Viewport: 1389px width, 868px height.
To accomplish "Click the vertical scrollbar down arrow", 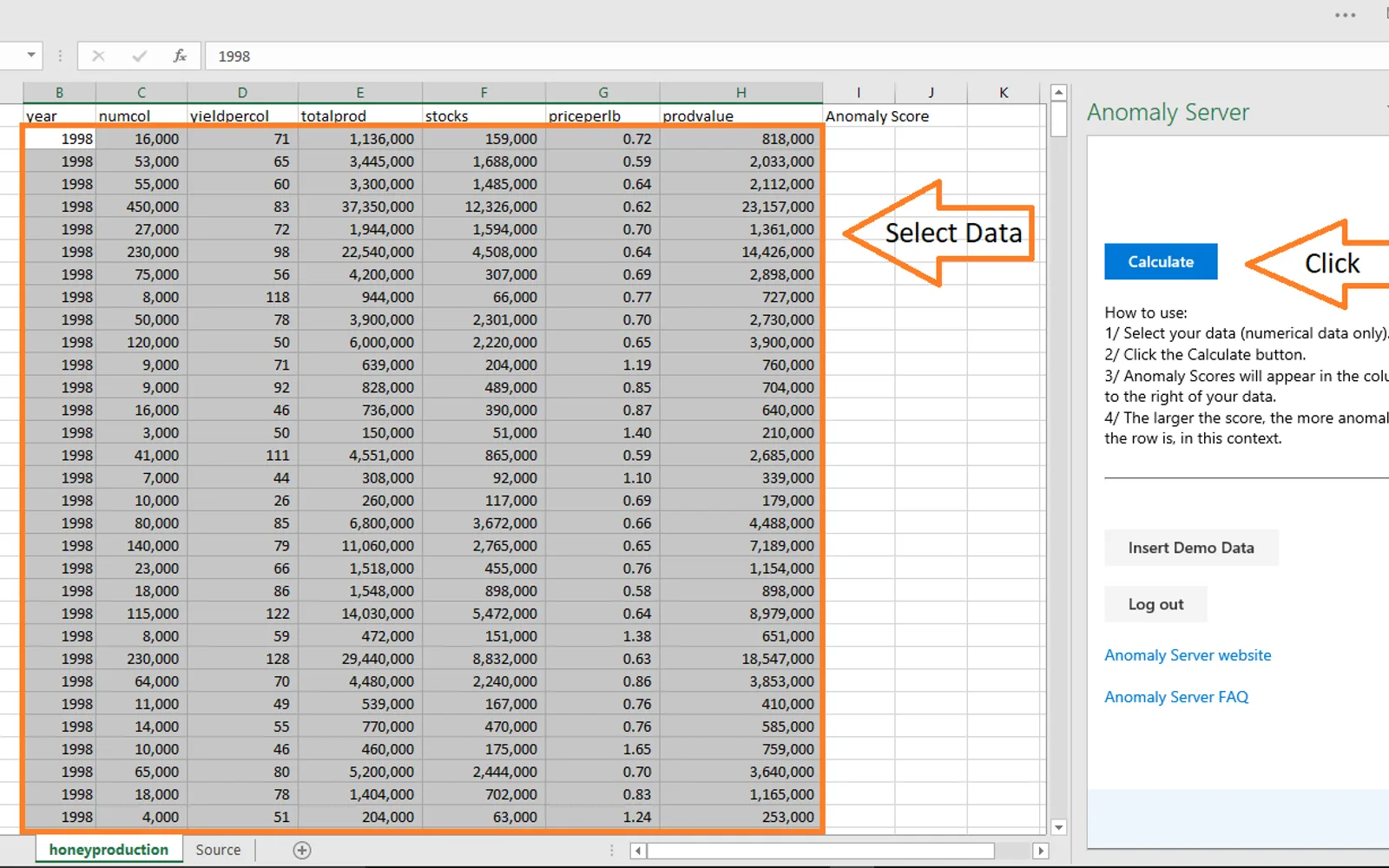I will tap(1058, 827).
